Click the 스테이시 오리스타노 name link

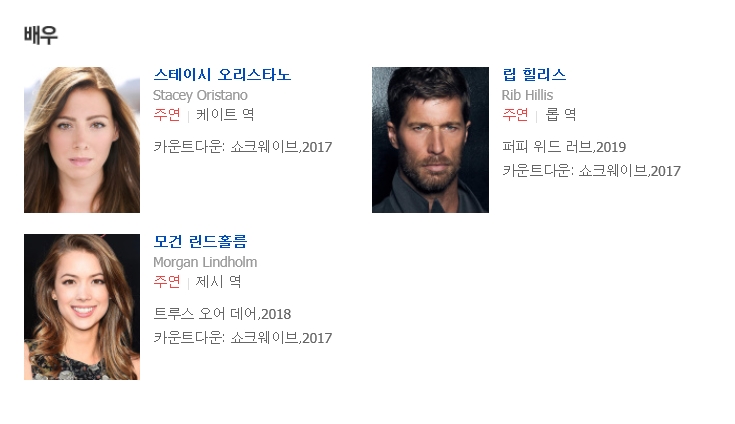(x=222, y=74)
